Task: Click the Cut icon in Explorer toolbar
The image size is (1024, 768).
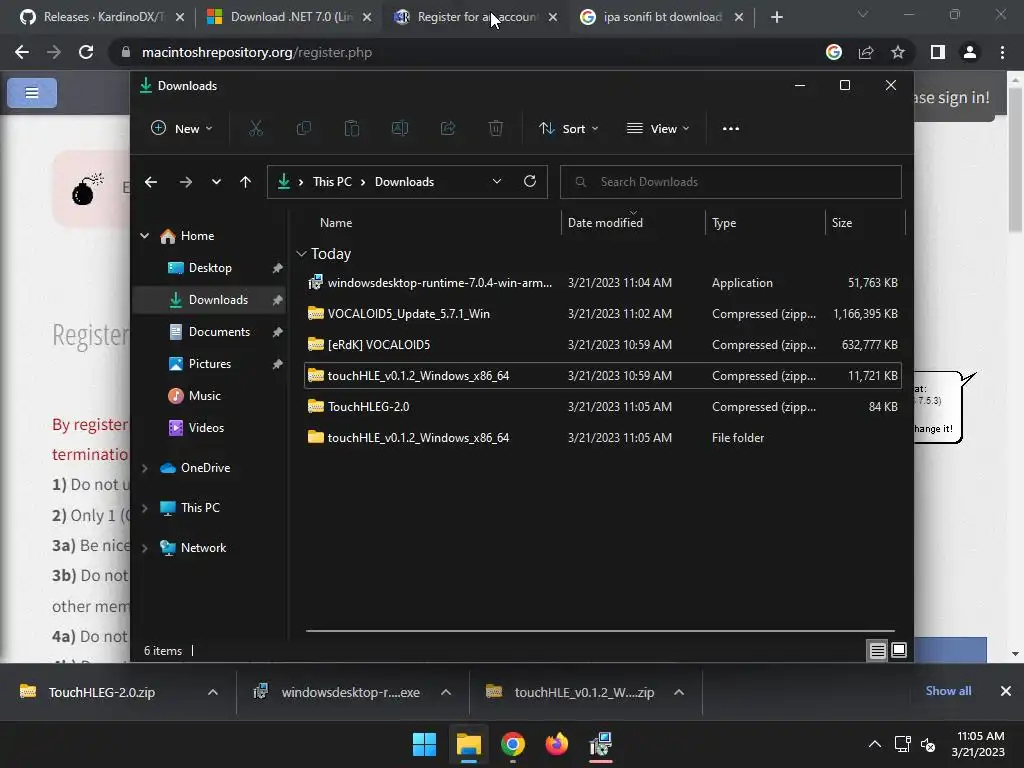Action: coord(255,129)
